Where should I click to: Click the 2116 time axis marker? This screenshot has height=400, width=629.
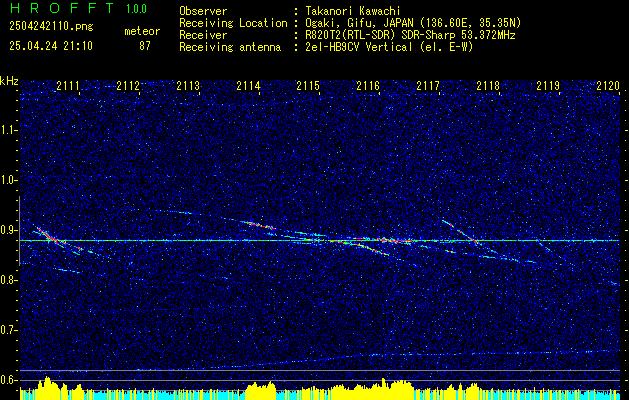[368, 86]
